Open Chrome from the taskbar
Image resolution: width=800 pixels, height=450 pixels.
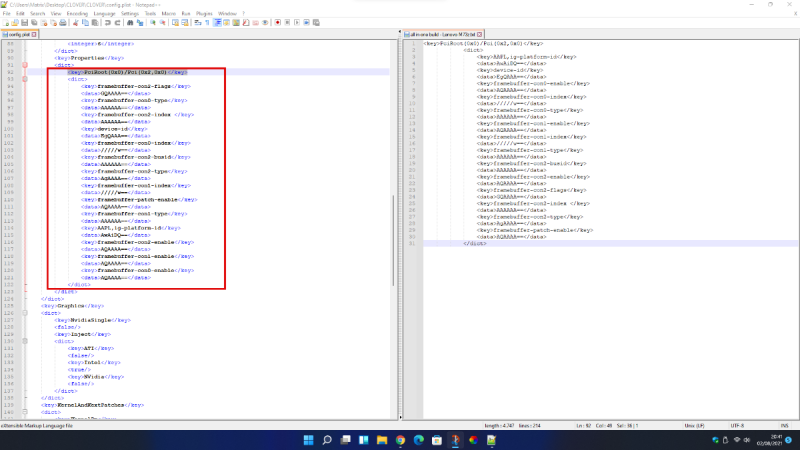399,440
